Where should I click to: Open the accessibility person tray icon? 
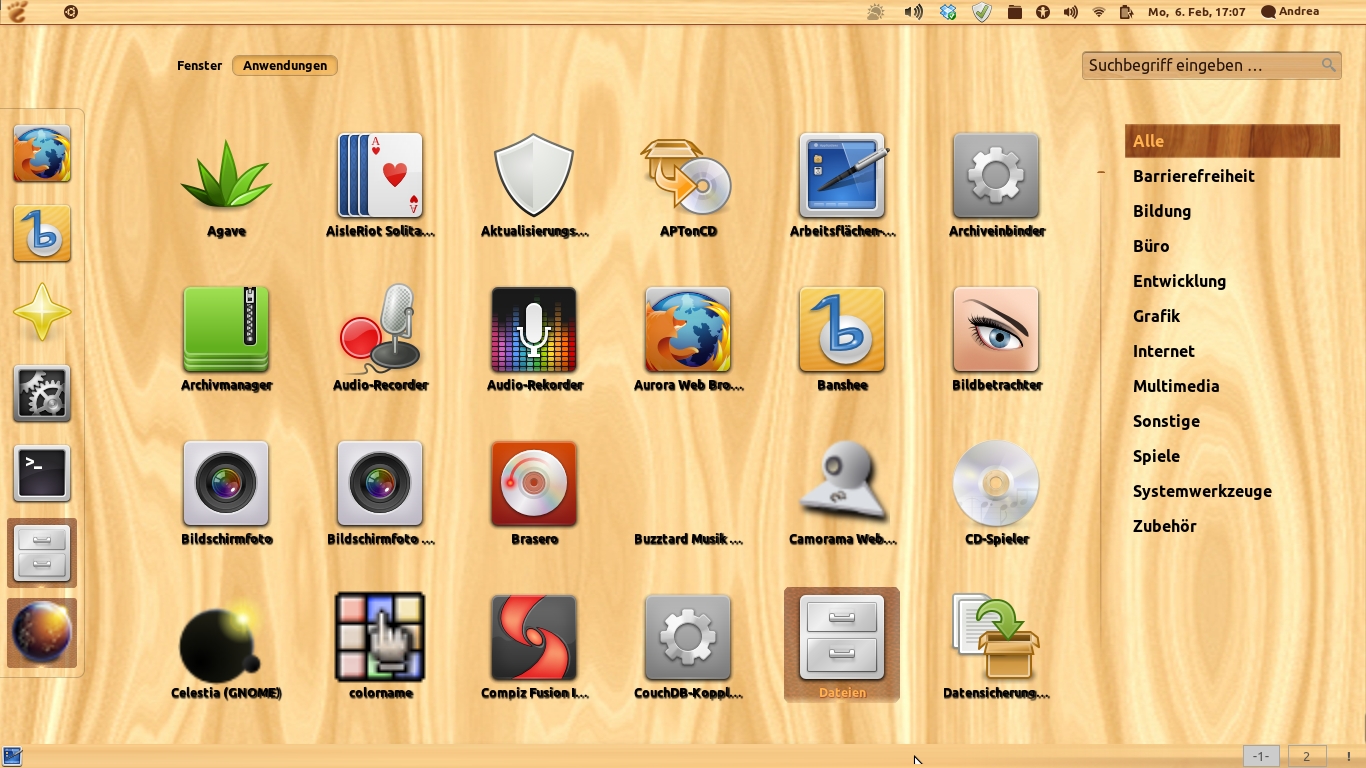pos(1043,12)
